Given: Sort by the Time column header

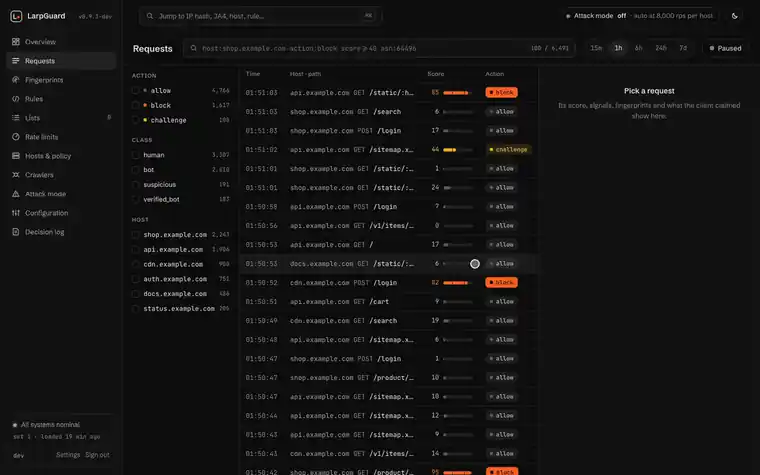Looking at the screenshot, I should pos(253,74).
